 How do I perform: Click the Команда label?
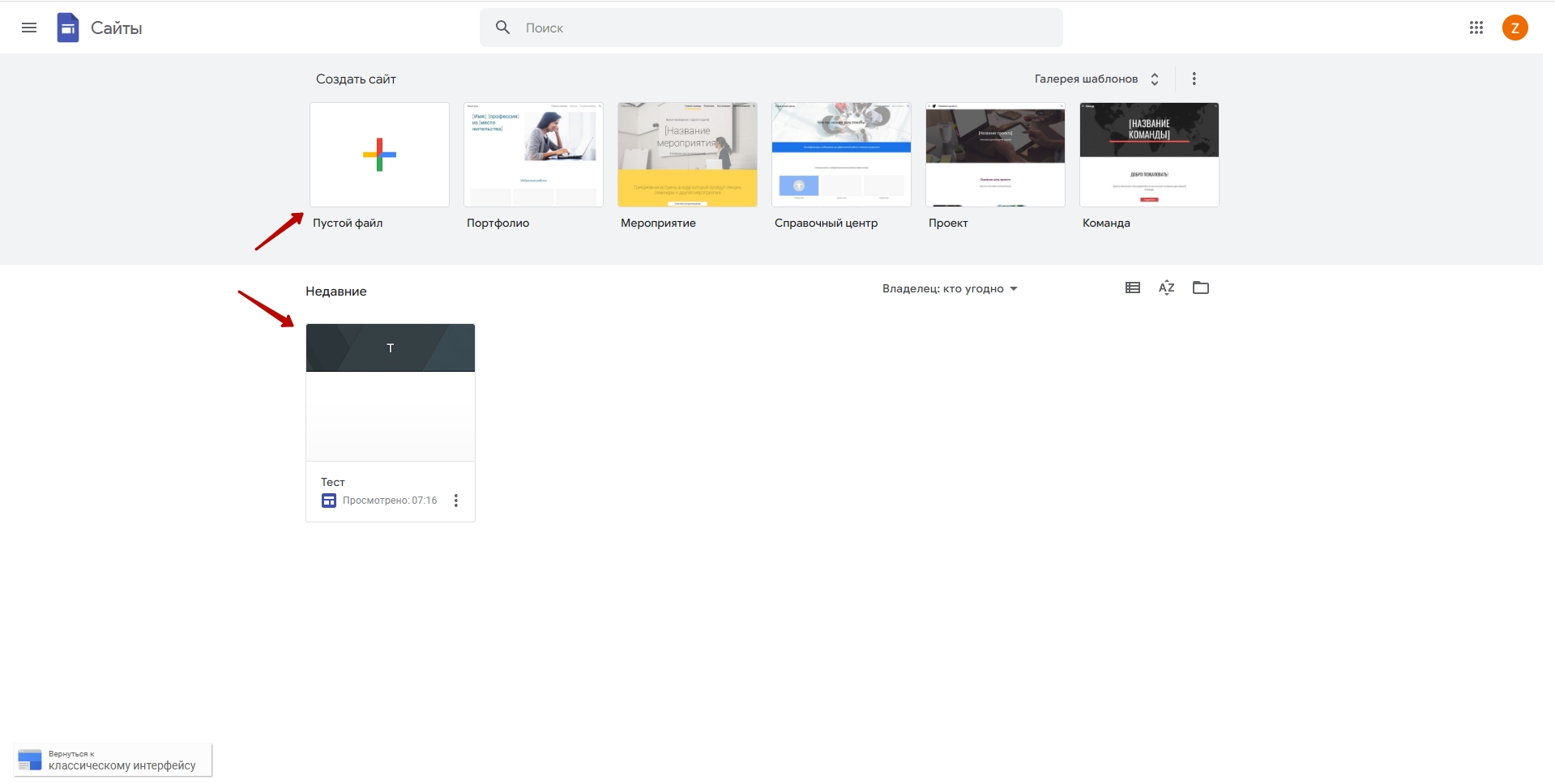(1106, 223)
